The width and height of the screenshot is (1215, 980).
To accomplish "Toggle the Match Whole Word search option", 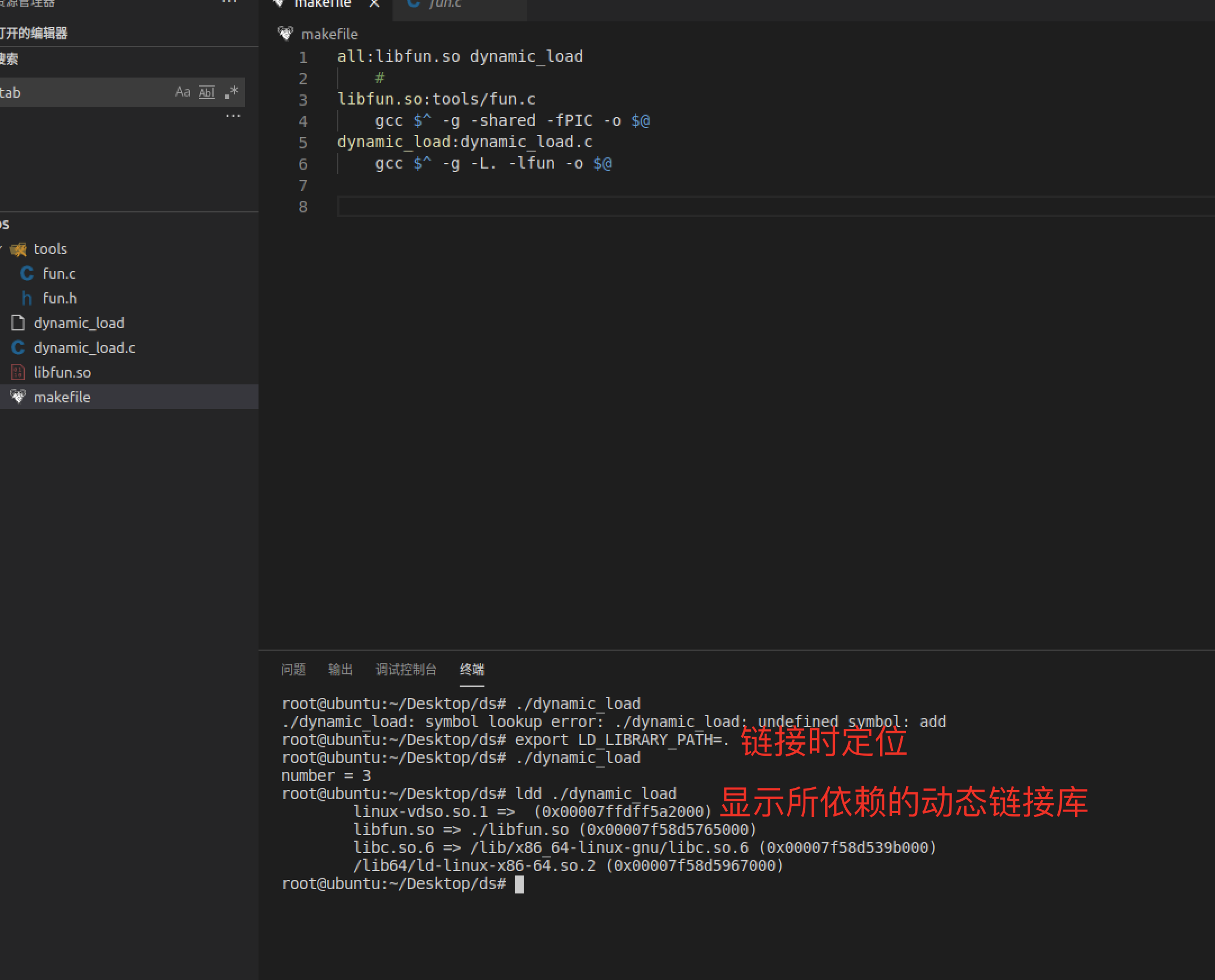I will pyautogui.click(x=207, y=92).
